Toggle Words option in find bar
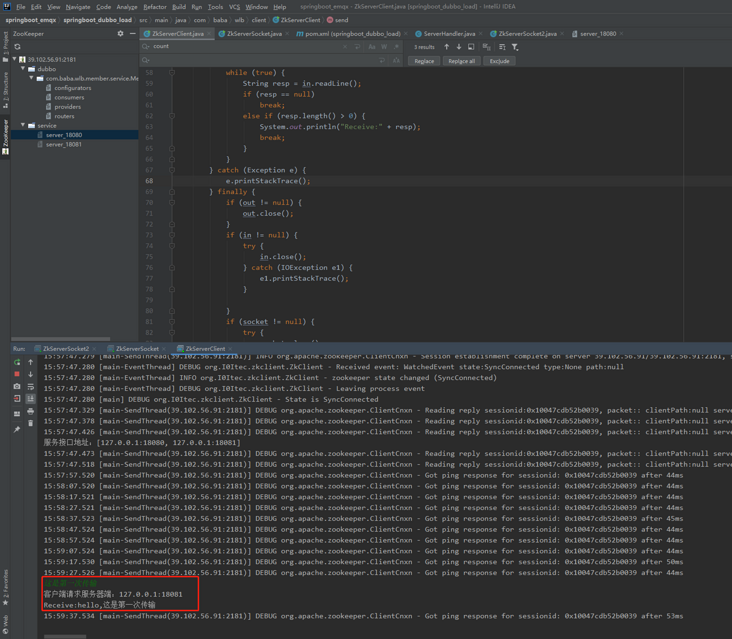Screen dimensions: 732x639 tap(384, 47)
